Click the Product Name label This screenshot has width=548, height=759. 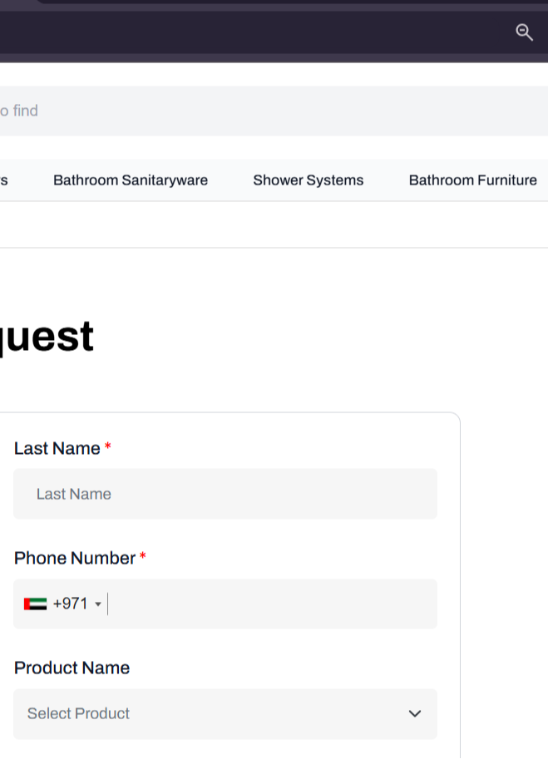72,668
